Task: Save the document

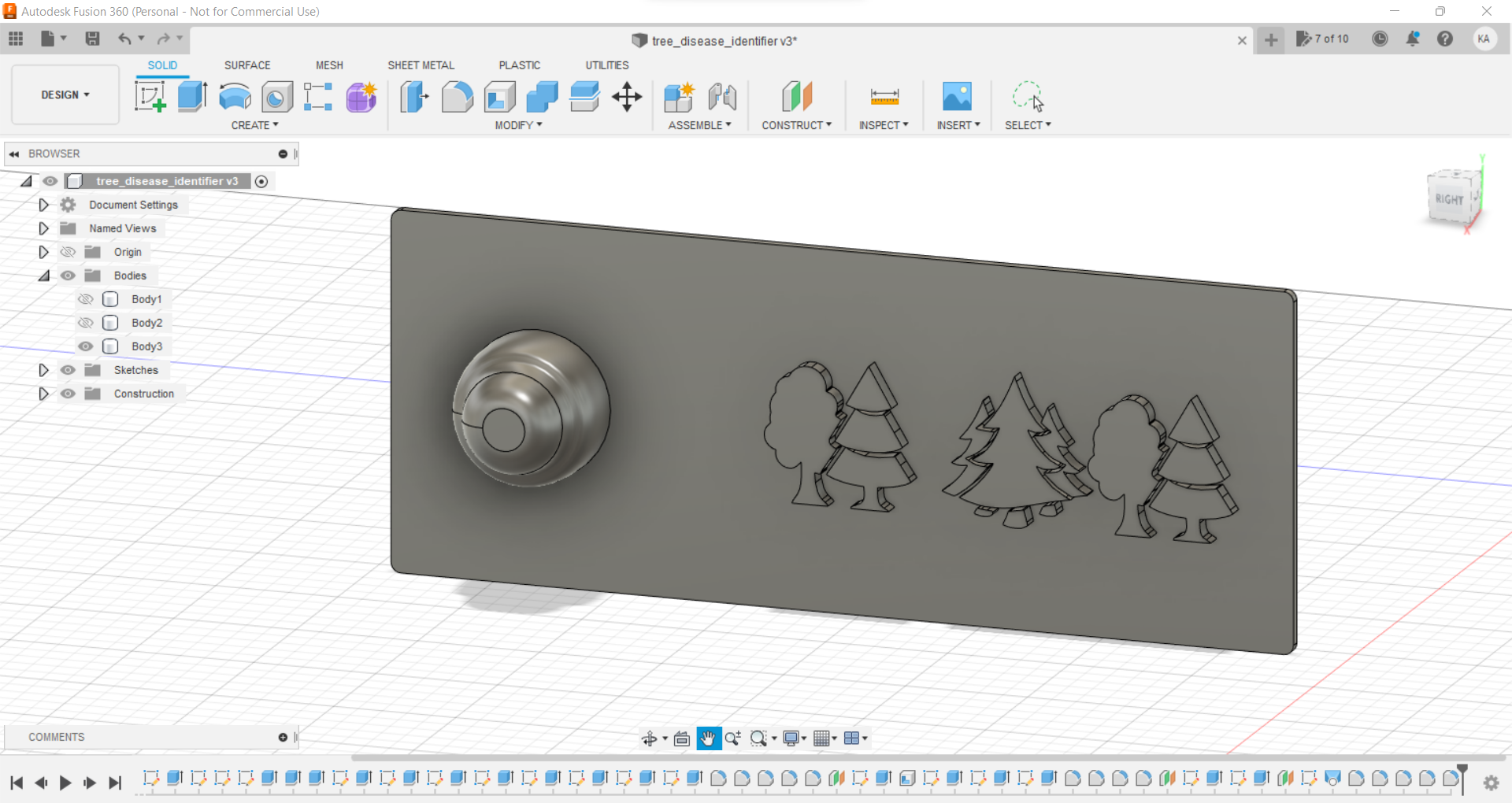Action: tap(92, 39)
